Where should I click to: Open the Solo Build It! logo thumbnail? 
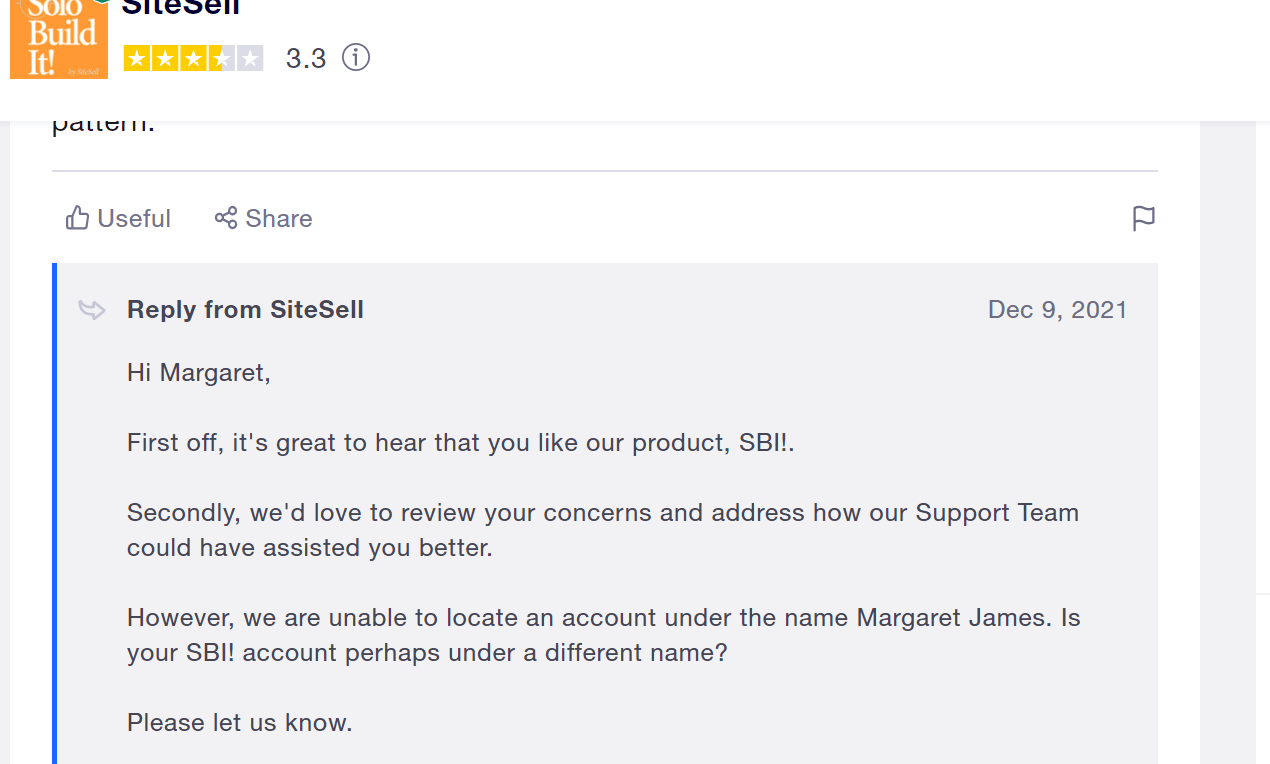pos(59,39)
